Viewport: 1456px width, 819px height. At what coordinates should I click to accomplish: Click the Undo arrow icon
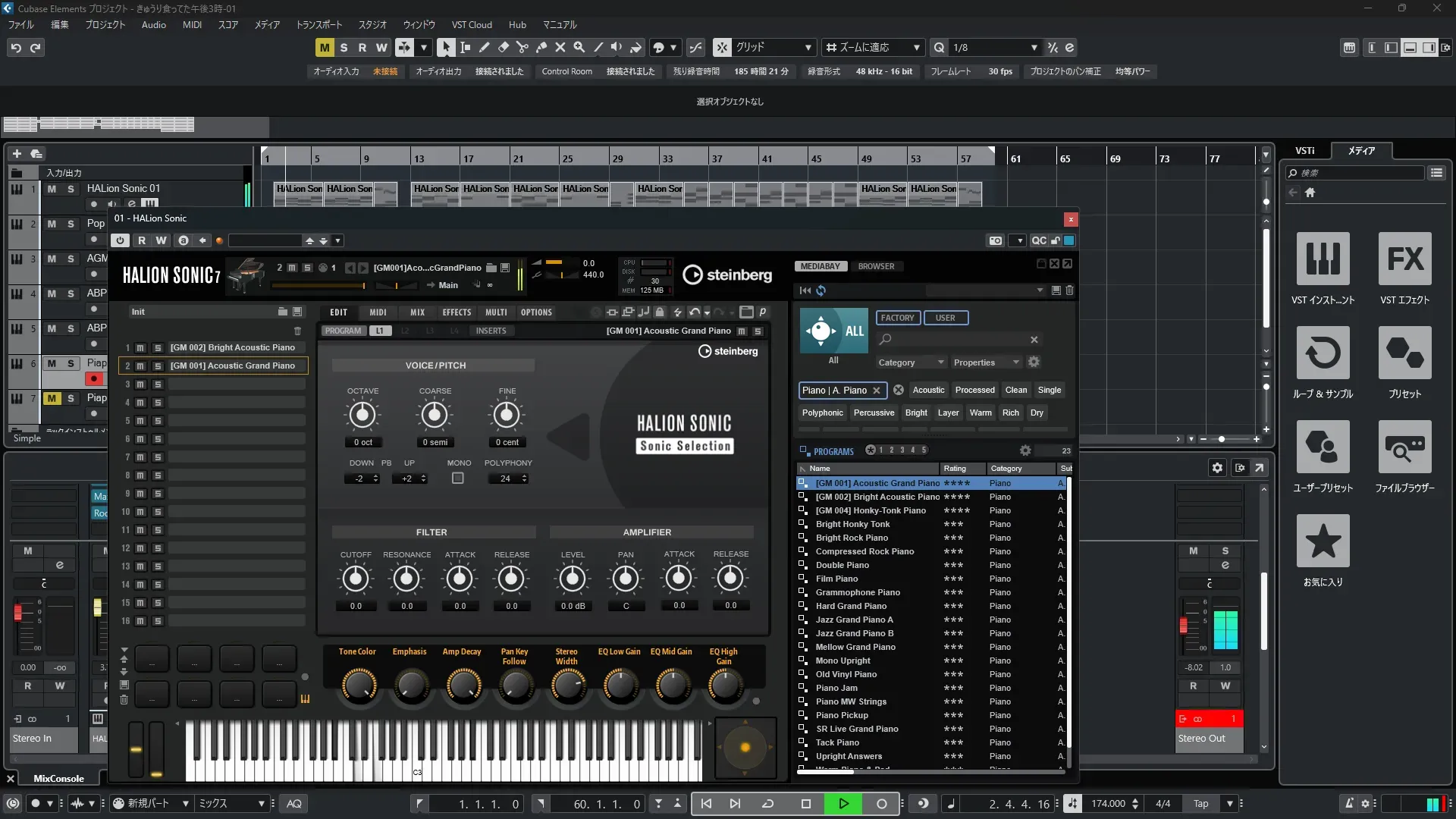click(16, 48)
